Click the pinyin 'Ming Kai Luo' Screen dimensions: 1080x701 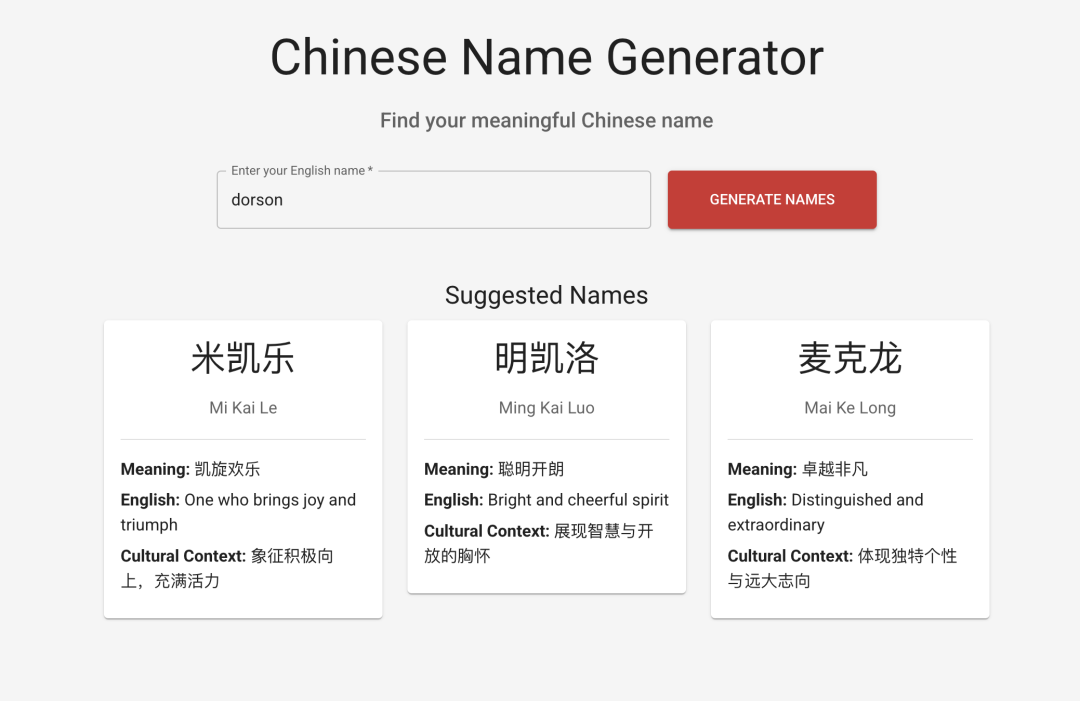point(546,407)
